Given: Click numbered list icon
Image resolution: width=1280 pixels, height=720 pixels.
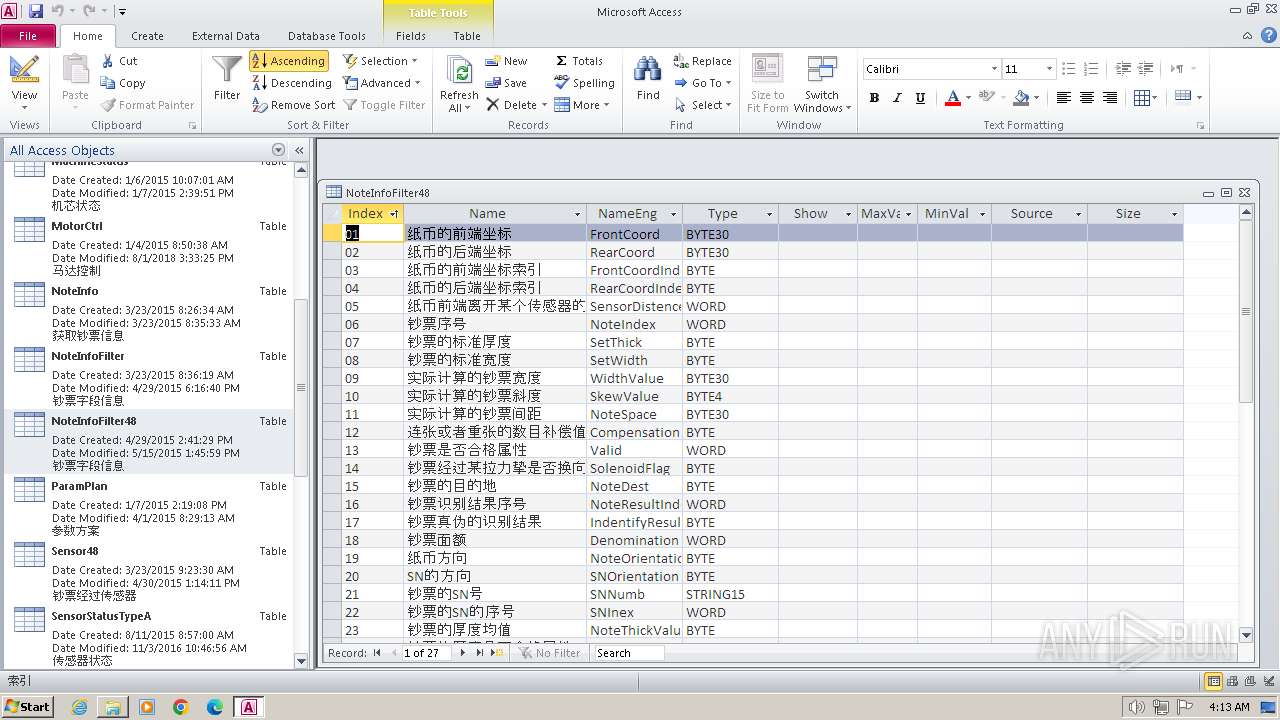Looking at the screenshot, I should pyautogui.click(x=1092, y=69).
